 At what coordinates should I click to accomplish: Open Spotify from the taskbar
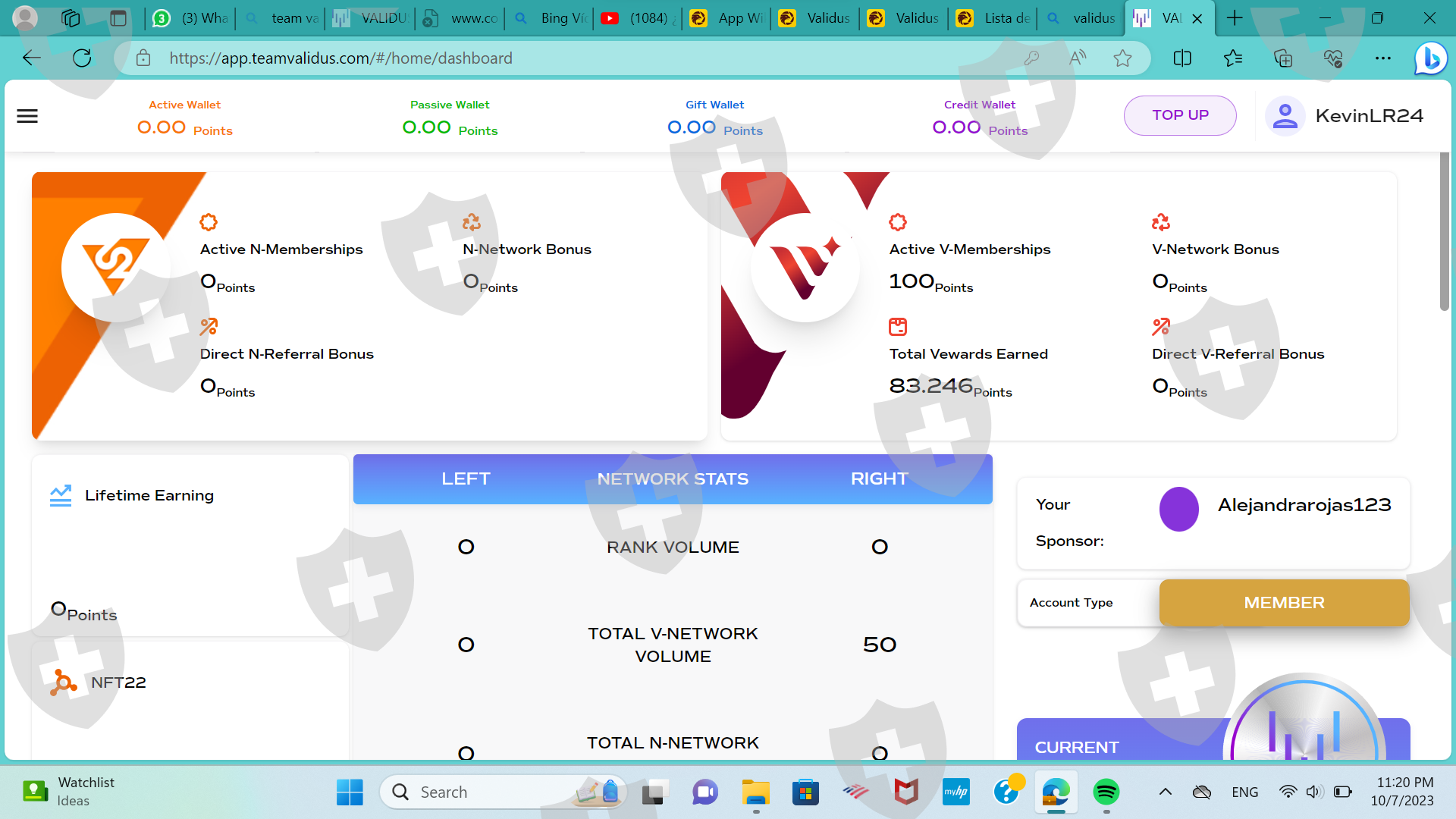1106,792
